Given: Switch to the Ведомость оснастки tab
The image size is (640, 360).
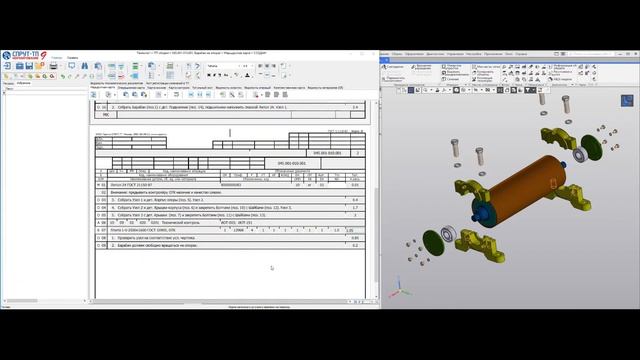Looking at the screenshot, I should [x=229, y=88].
